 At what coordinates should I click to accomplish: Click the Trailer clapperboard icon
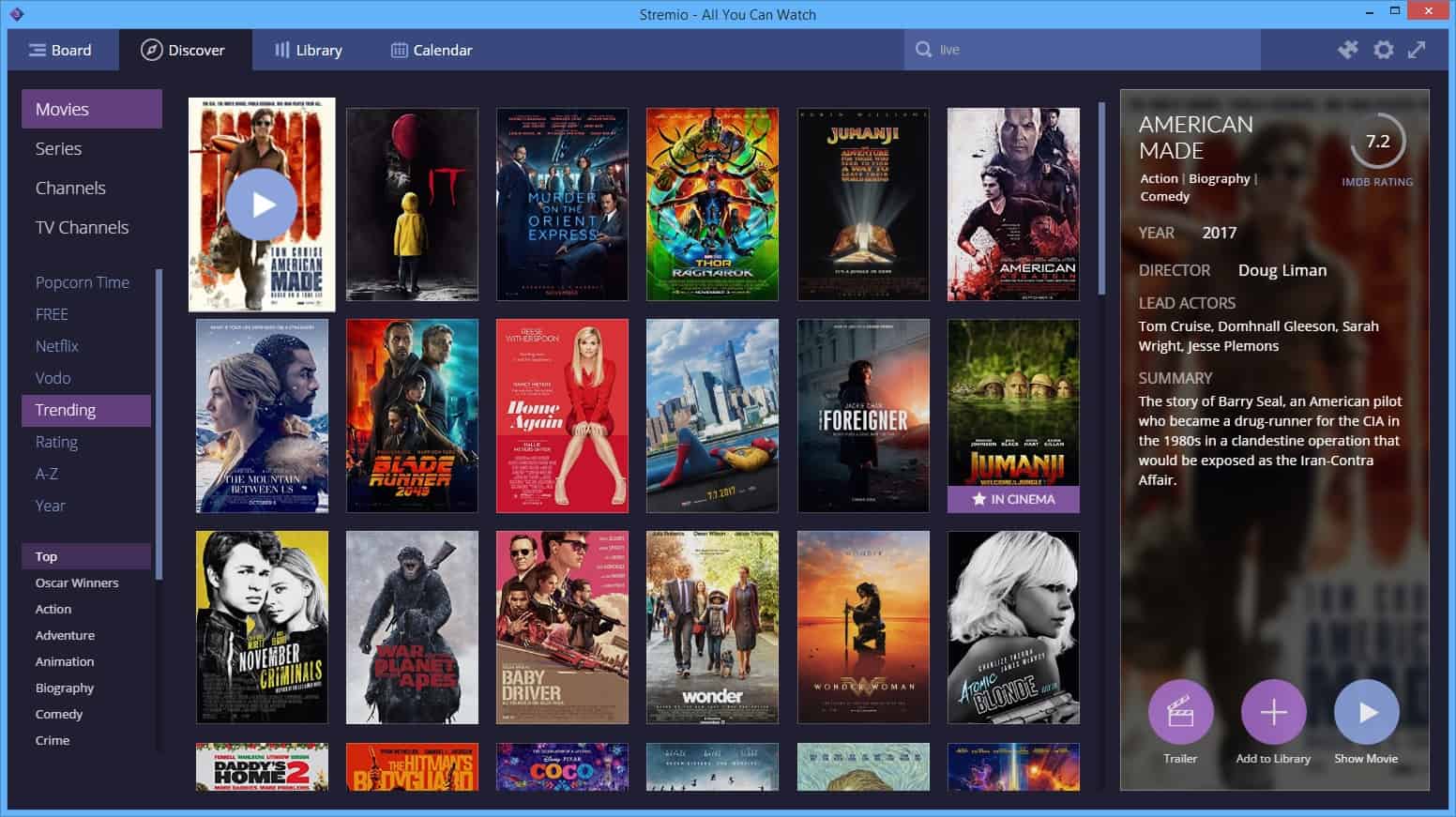click(1180, 713)
